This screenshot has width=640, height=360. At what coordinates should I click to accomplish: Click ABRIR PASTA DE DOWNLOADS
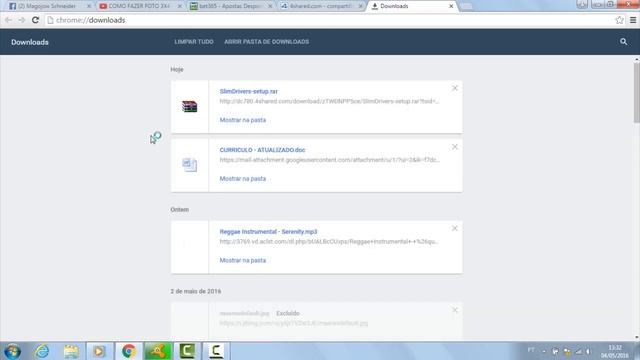[x=267, y=42]
